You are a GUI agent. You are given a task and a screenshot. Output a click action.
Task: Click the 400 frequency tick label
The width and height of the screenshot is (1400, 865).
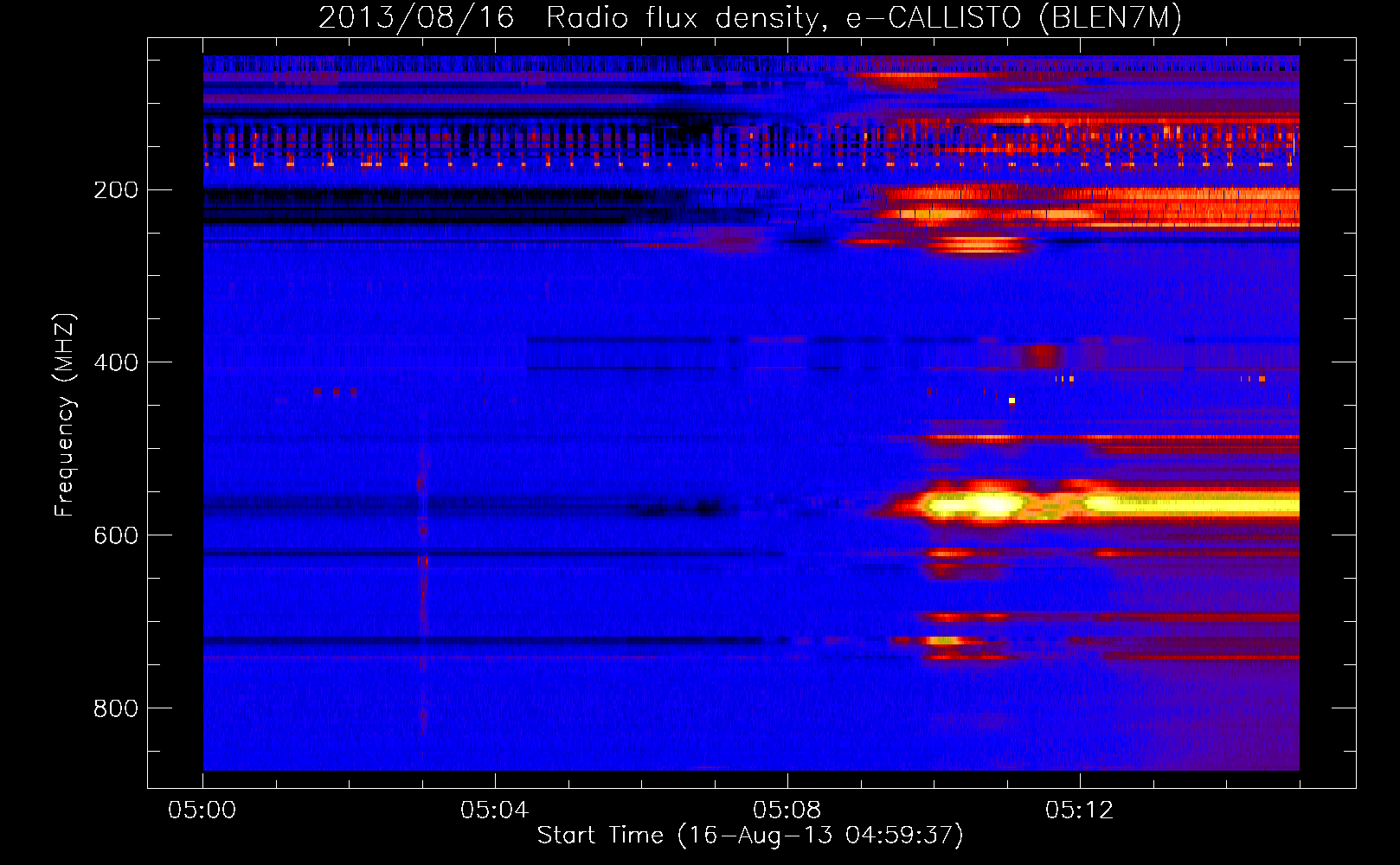pos(116,362)
